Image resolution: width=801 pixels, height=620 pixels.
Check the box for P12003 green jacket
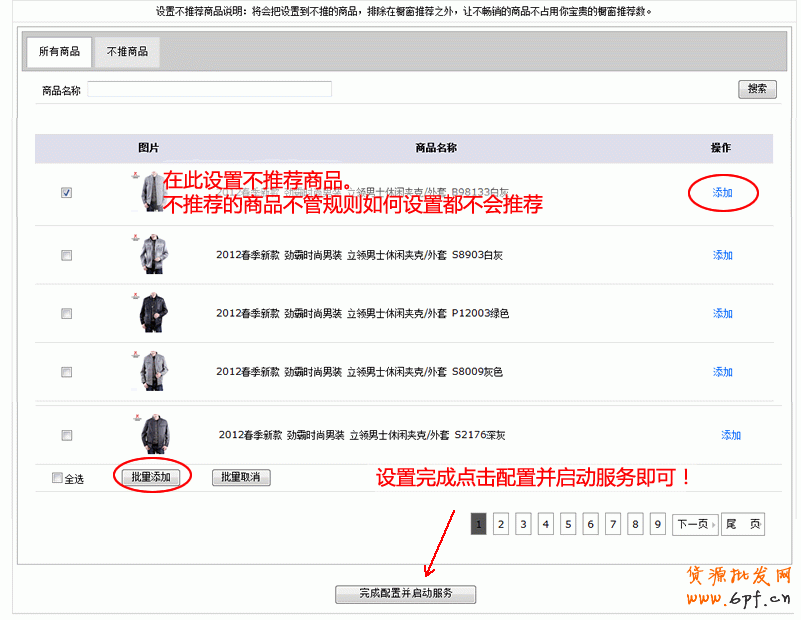66,313
